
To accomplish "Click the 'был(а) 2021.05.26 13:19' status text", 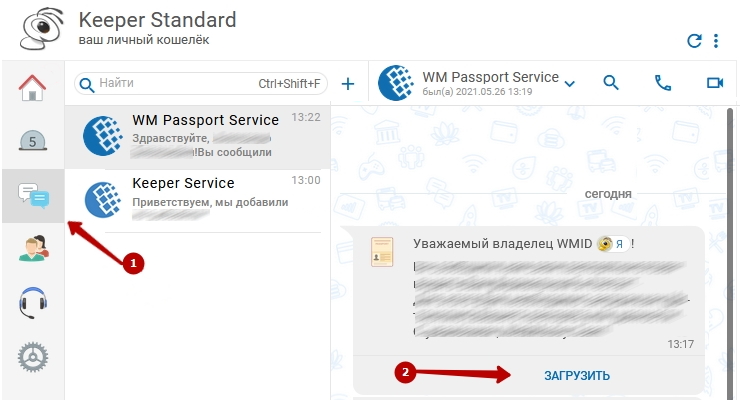I will point(477,92).
